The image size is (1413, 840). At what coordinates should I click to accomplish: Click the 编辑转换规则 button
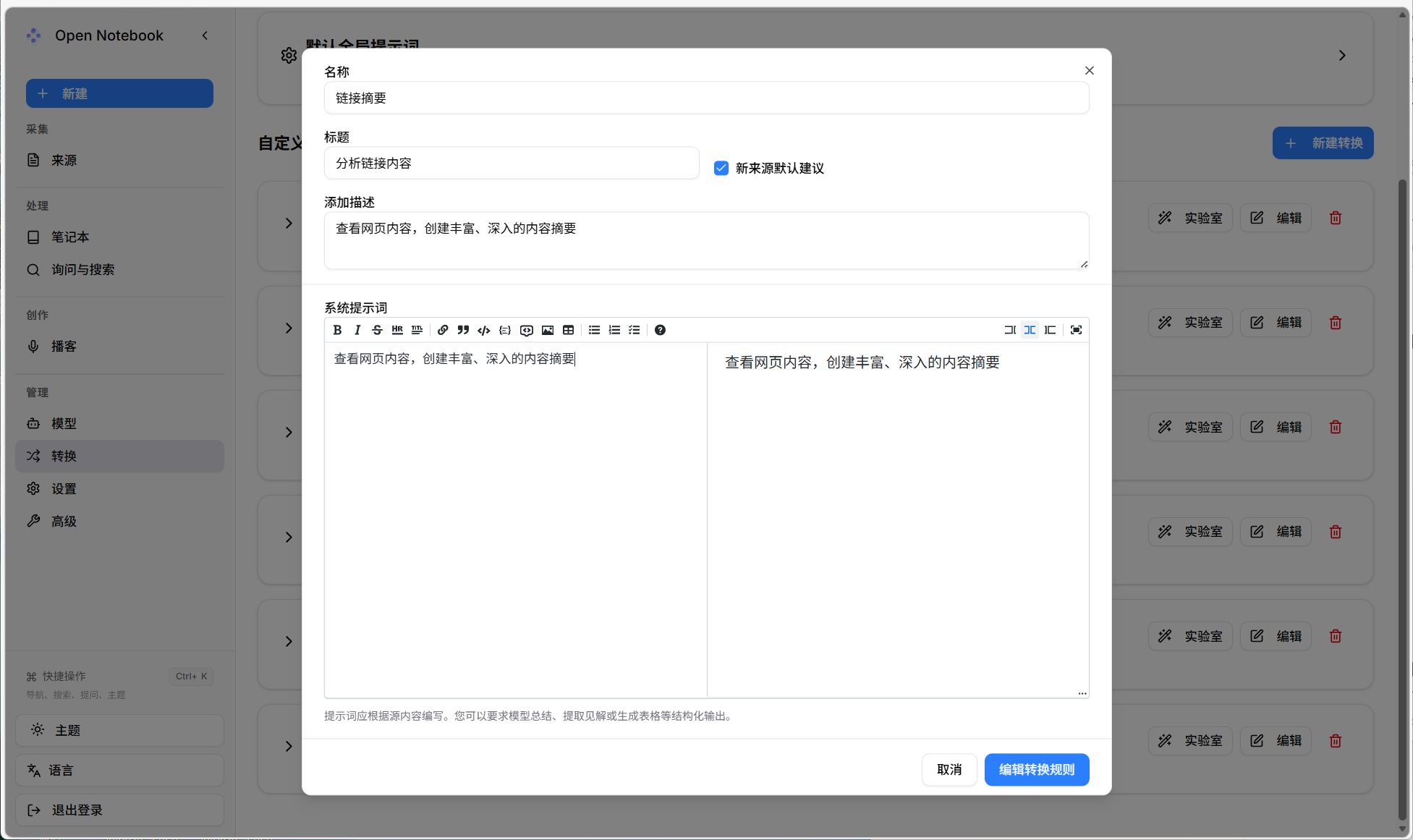tap(1036, 770)
